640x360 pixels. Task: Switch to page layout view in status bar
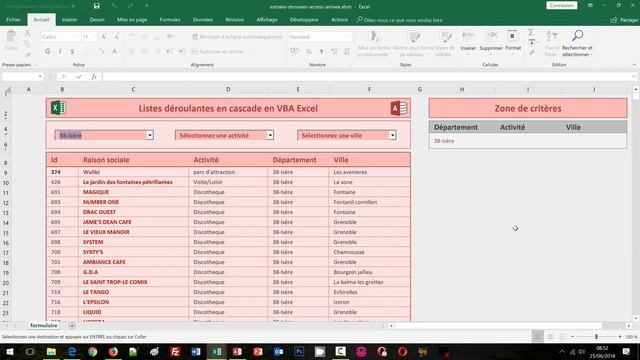point(550,337)
